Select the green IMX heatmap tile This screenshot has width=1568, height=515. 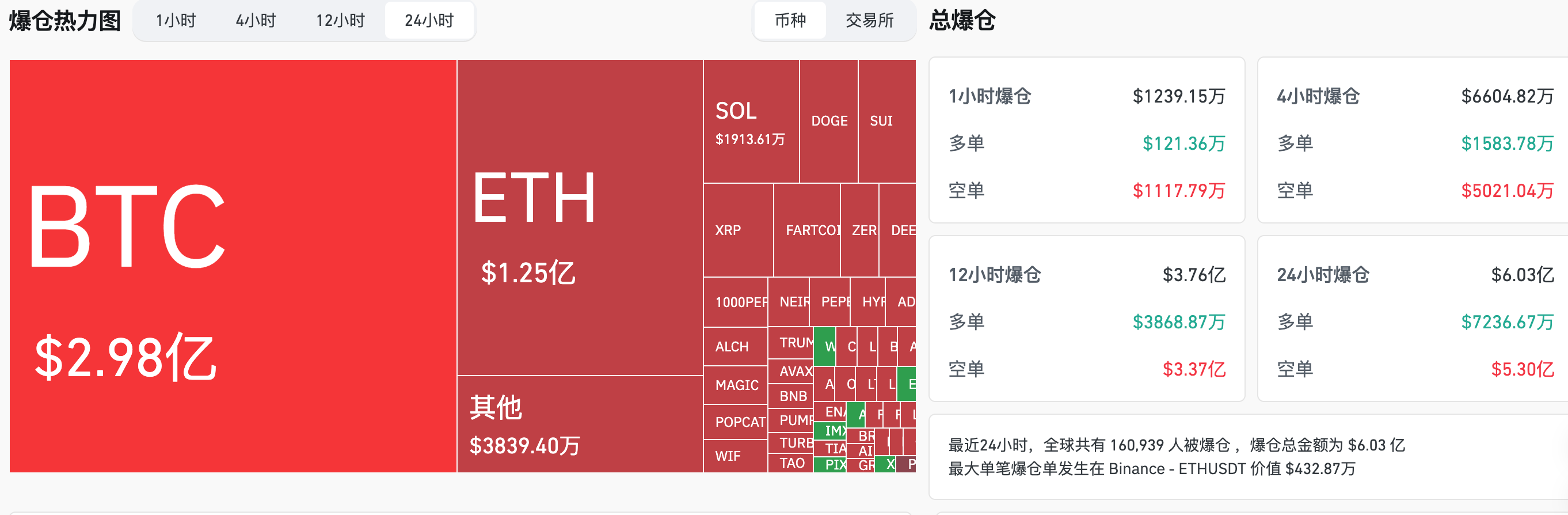[831, 431]
